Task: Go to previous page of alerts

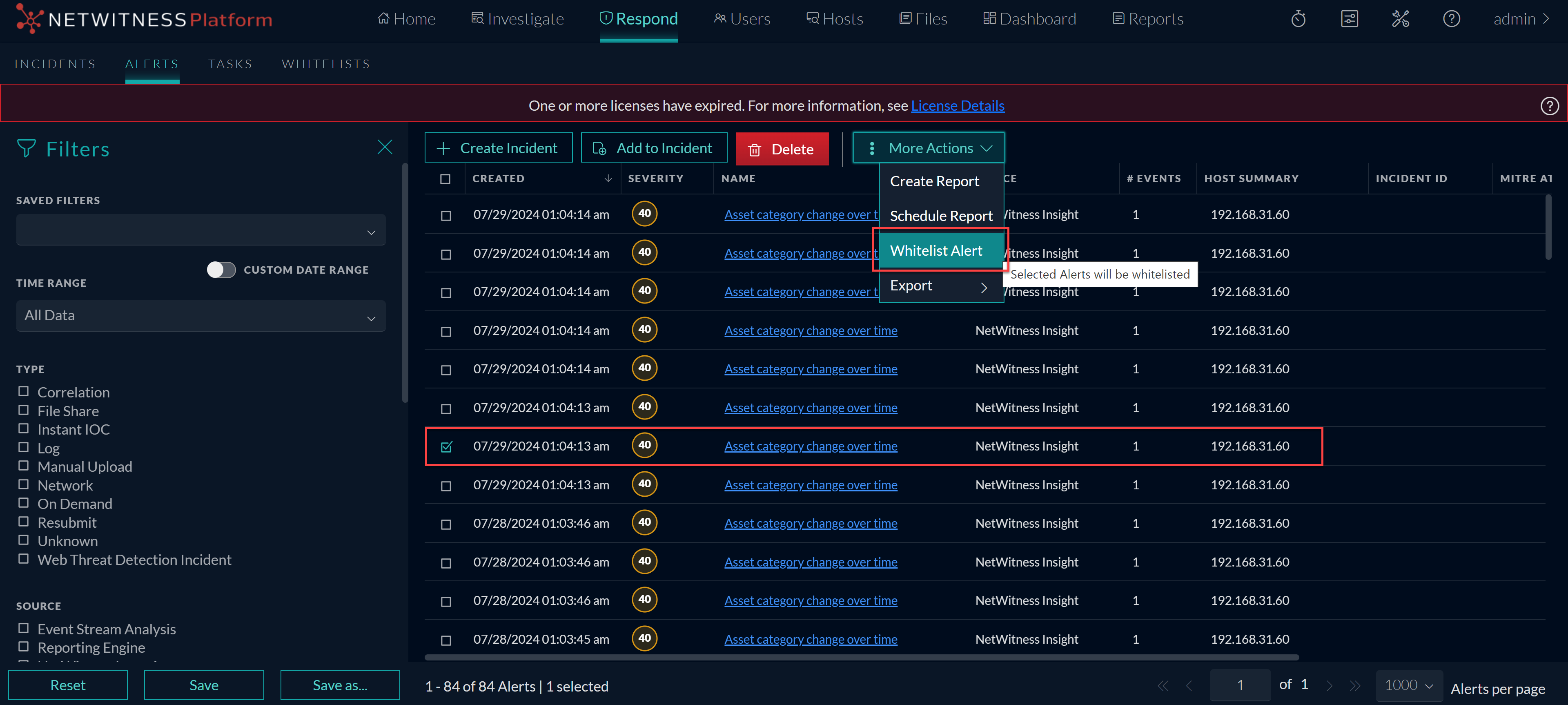Action: [x=1189, y=686]
